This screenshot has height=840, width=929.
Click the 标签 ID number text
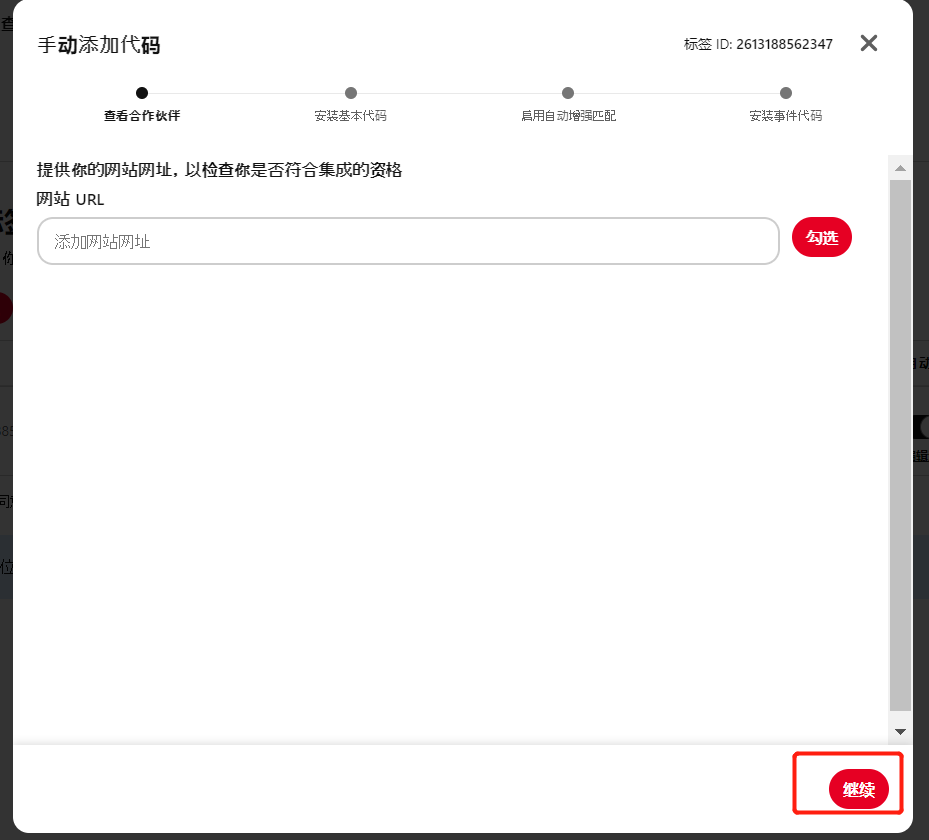784,44
